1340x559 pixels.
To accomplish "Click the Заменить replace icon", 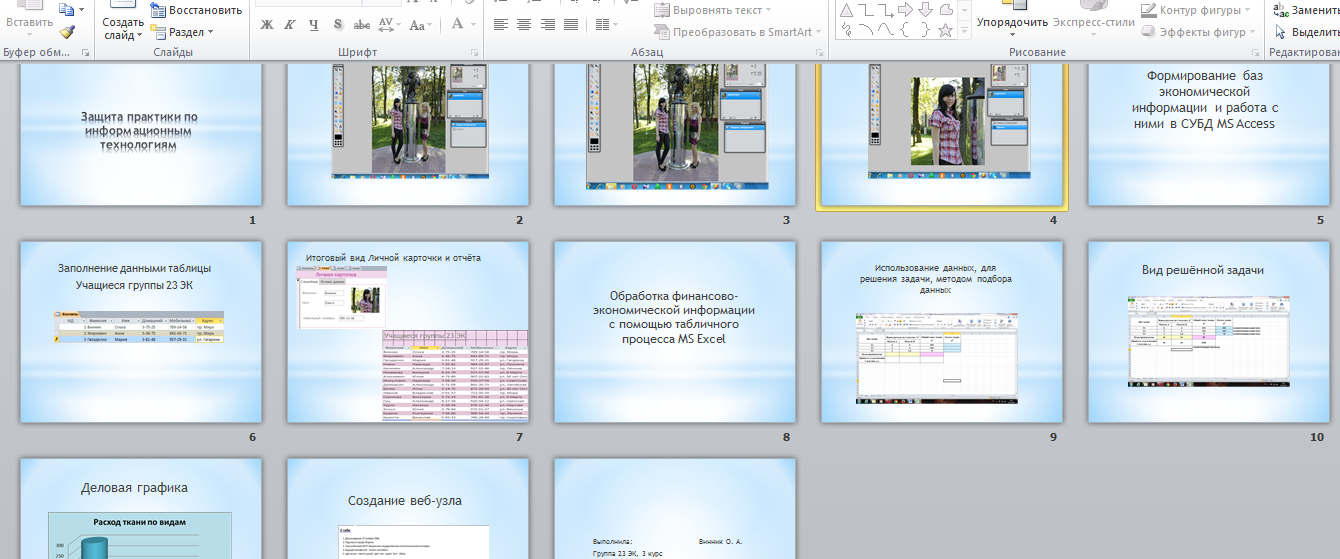I will 1280,10.
